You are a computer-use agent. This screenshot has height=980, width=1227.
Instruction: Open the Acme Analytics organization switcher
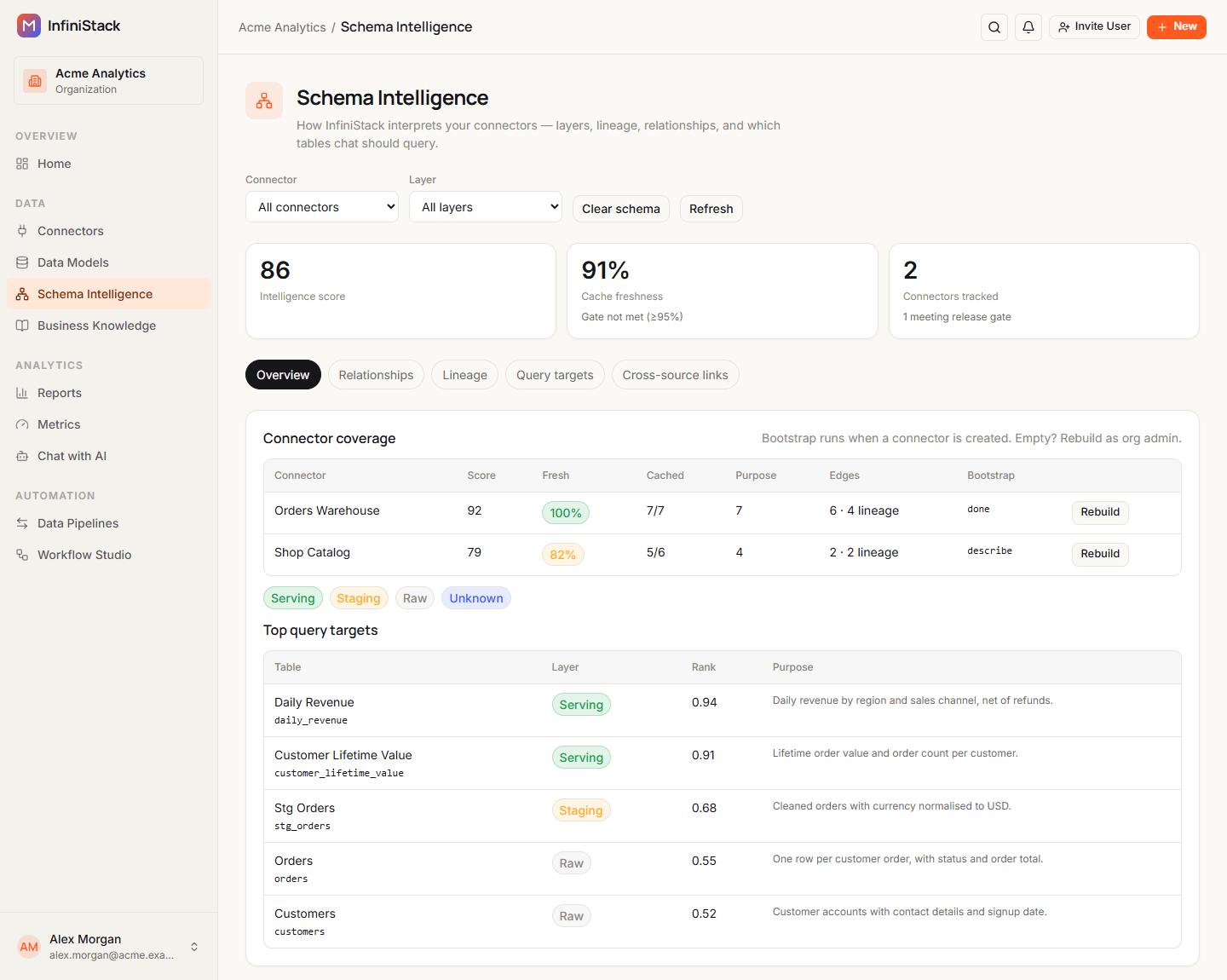click(x=108, y=81)
